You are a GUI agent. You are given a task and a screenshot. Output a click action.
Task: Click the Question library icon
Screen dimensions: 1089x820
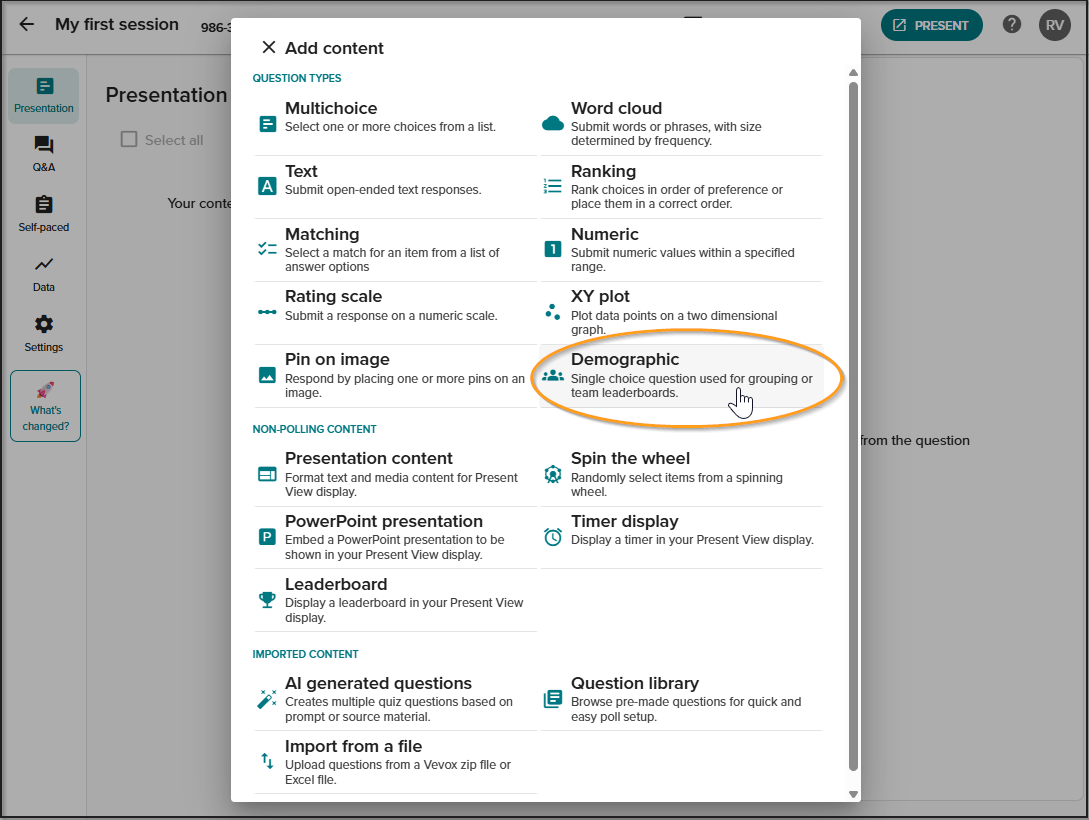click(553, 699)
